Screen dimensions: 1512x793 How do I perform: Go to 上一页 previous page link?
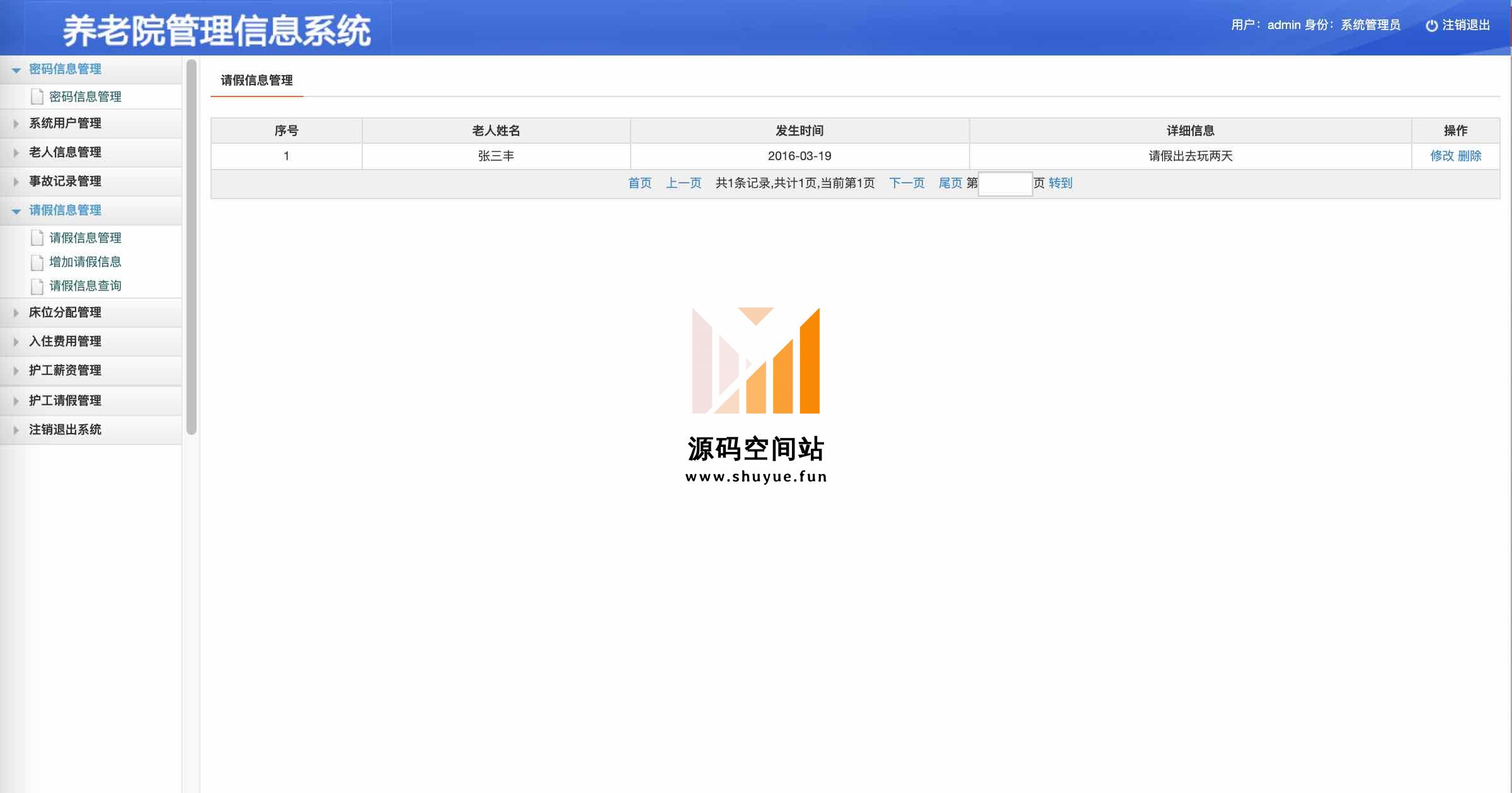(x=684, y=183)
